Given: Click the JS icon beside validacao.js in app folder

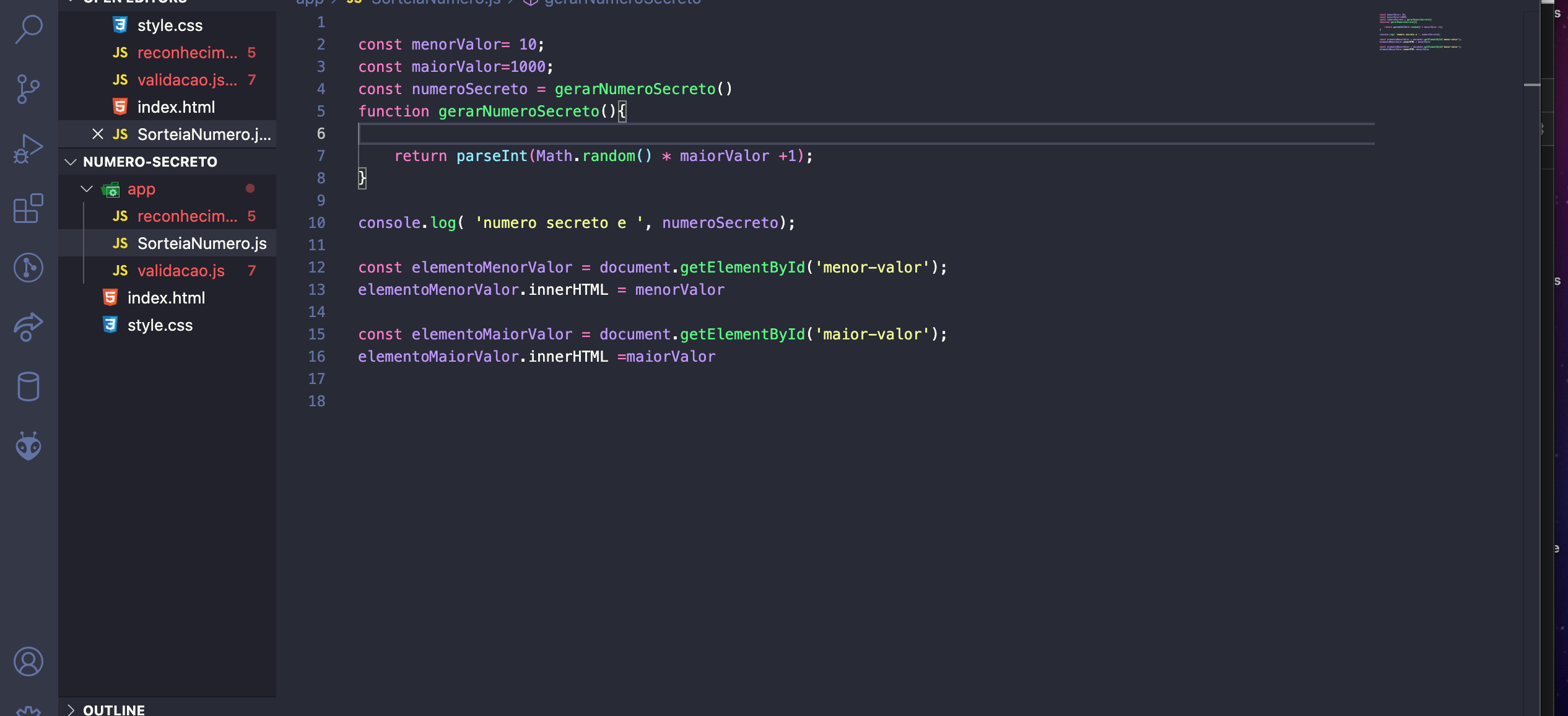Looking at the screenshot, I should click(x=120, y=271).
